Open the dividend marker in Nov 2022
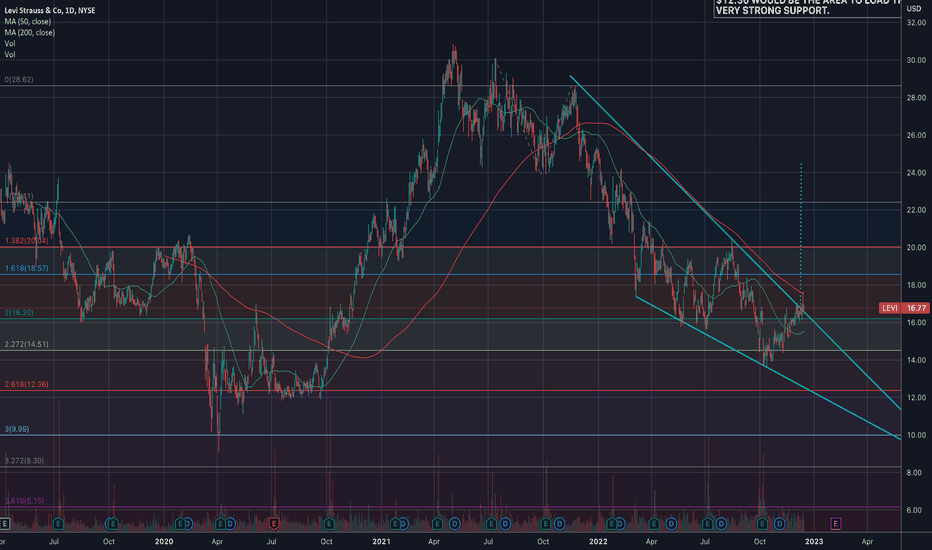Image resolution: width=932 pixels, height=550 pixels. pyautogui.click(x=779, y=524)
